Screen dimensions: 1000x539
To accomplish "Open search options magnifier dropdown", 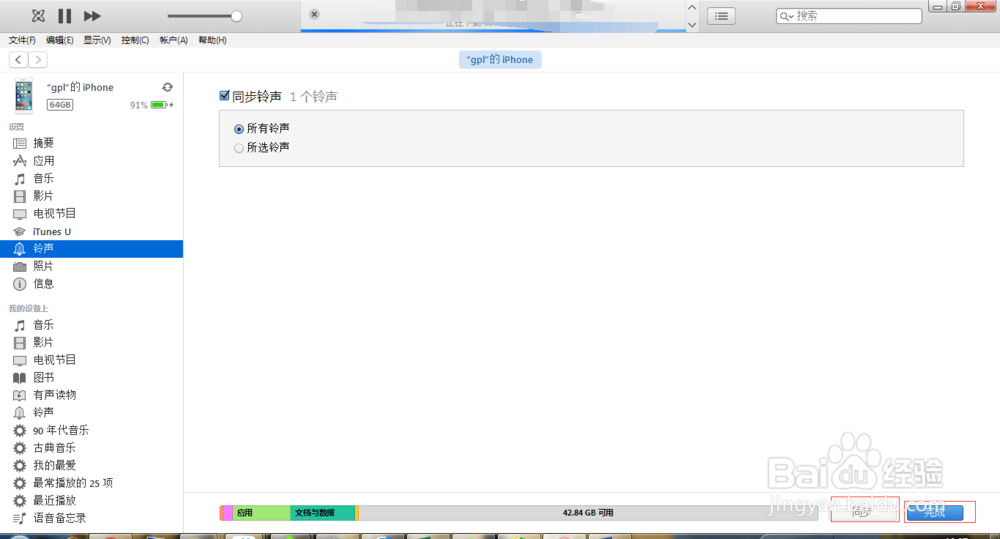I will (786, 16).
